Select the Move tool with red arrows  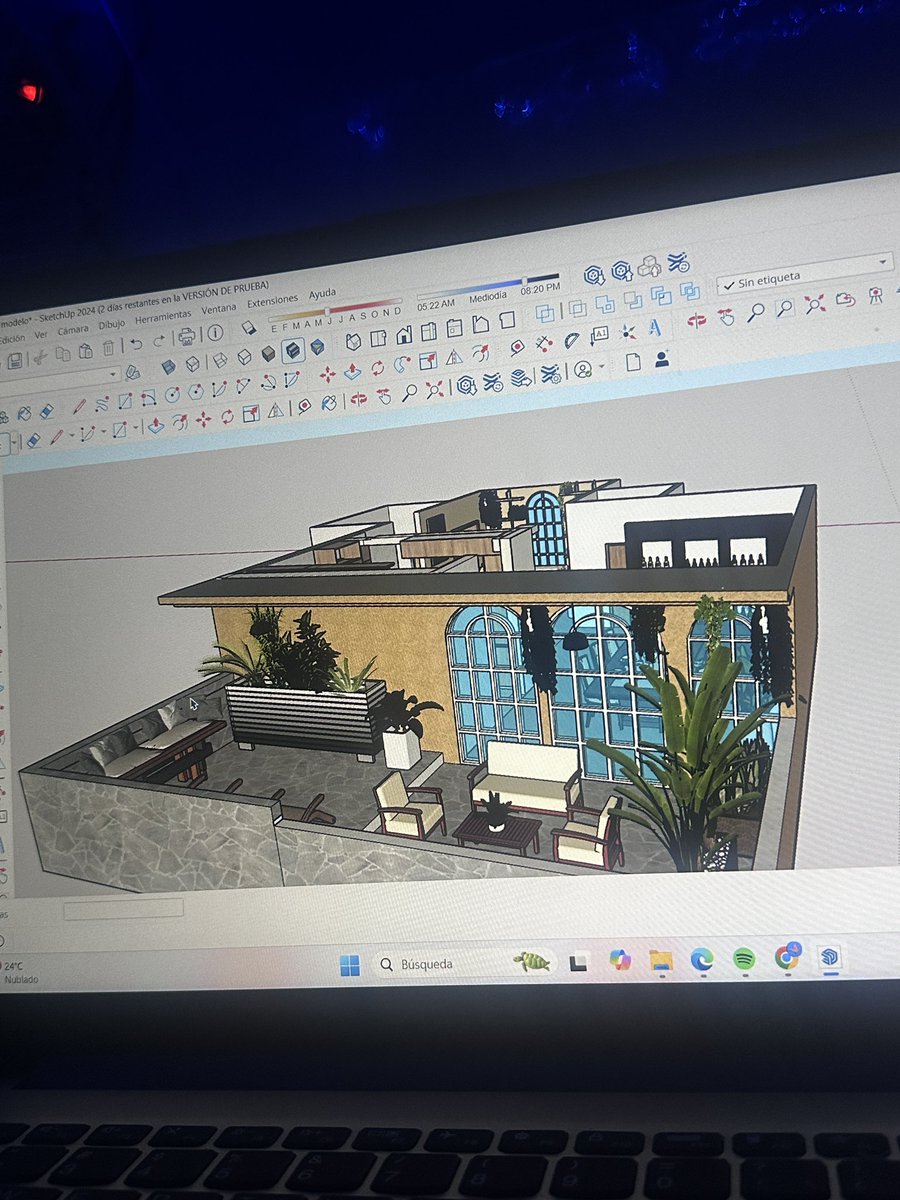(327, 374)
